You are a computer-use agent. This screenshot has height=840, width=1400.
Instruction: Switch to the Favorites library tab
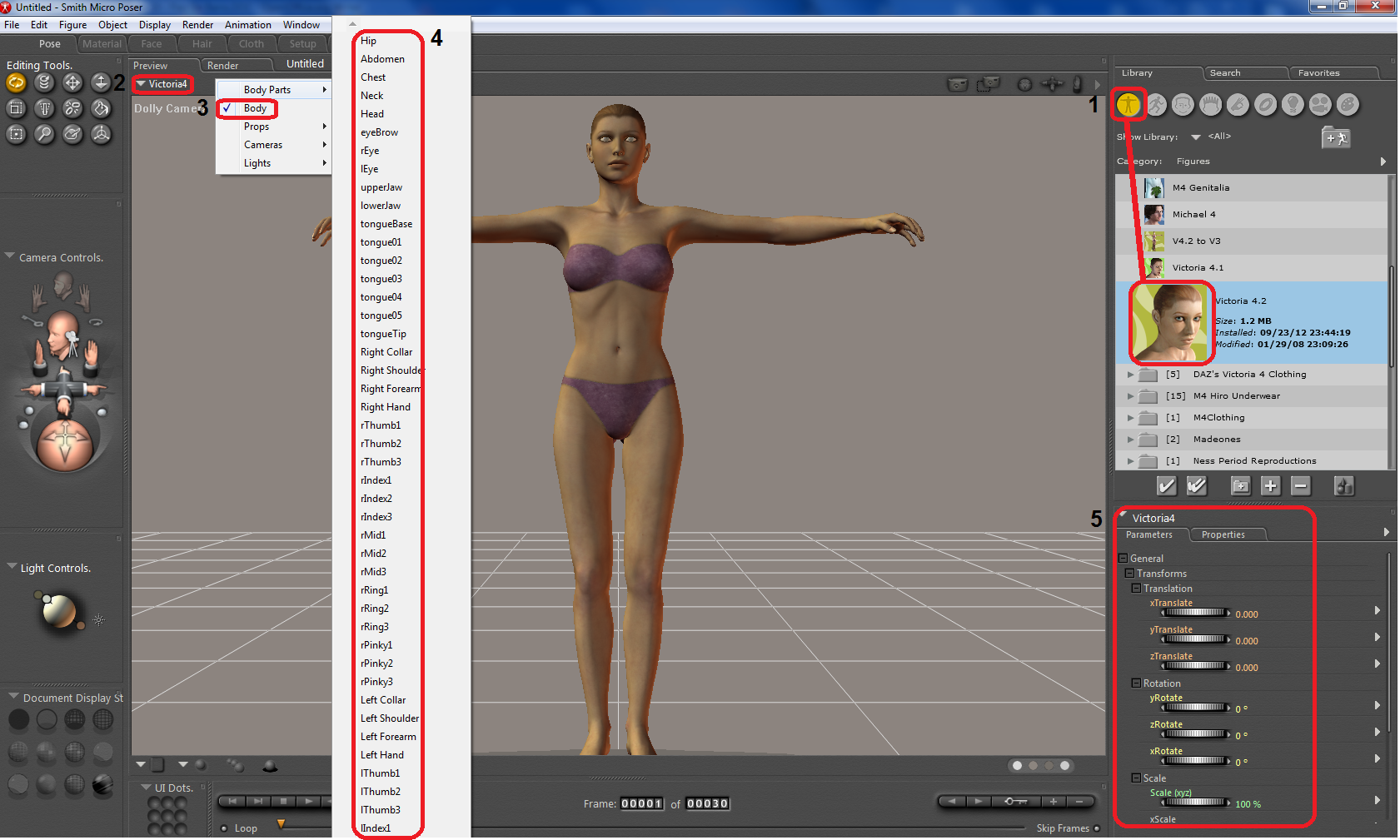coord(1335,73)
